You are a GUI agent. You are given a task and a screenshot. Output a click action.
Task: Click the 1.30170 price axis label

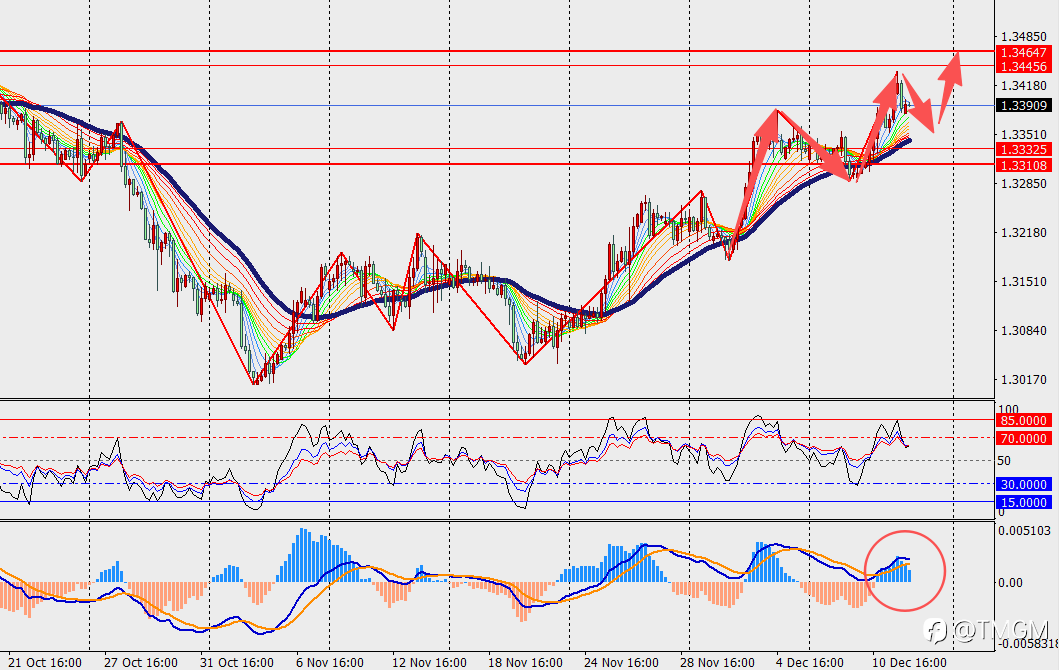click(x=1024, y=380)
